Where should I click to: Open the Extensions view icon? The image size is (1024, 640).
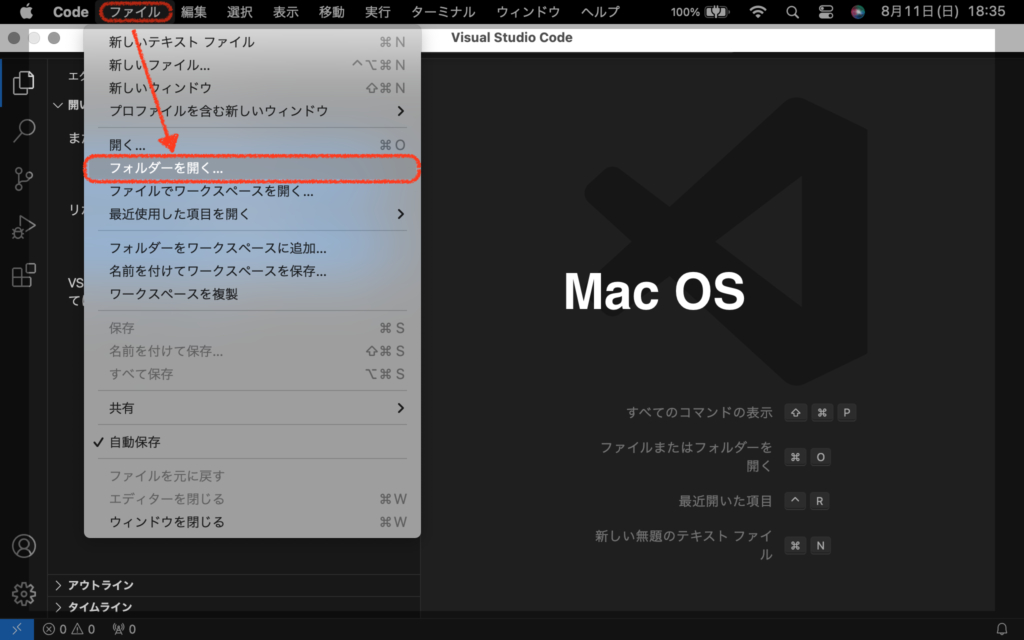click(24, 275)
